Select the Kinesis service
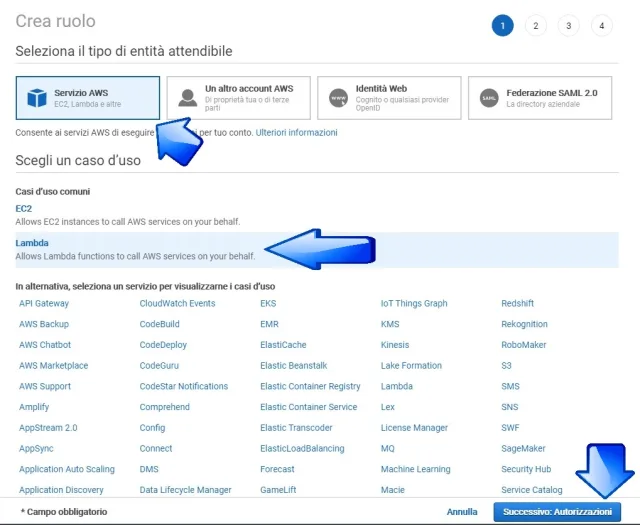The image size is (640, 525). pos(395,345)
